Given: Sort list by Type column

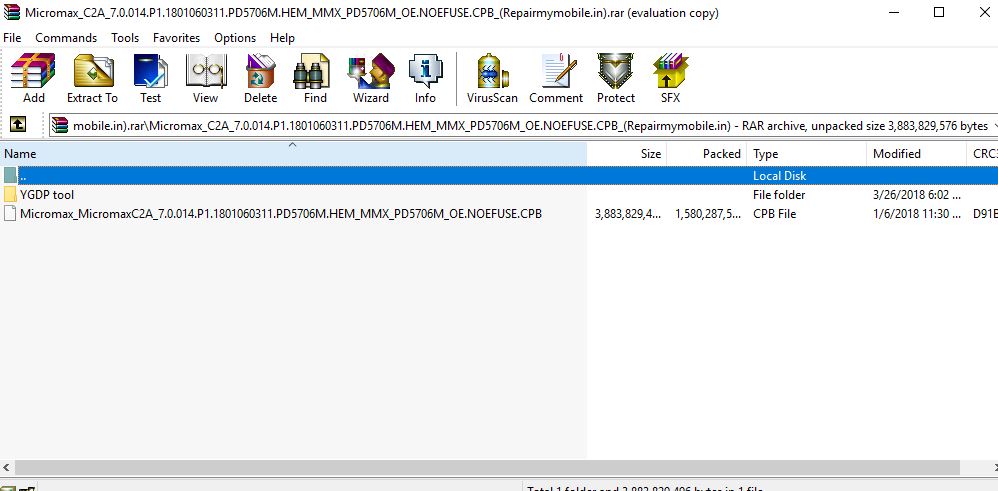Looking at the screenshot, I should coord(806,153).
